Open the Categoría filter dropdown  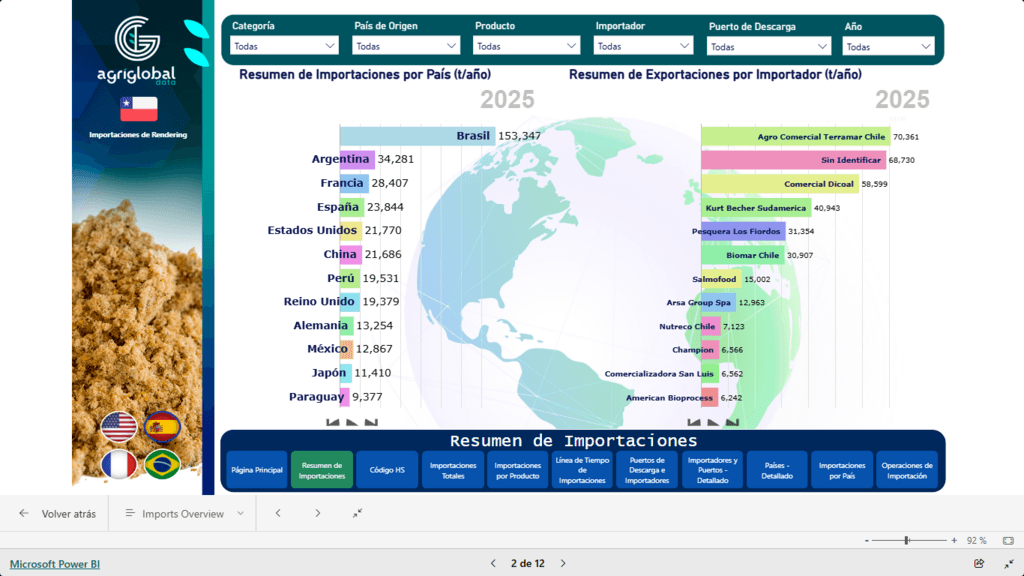[284, 46]
